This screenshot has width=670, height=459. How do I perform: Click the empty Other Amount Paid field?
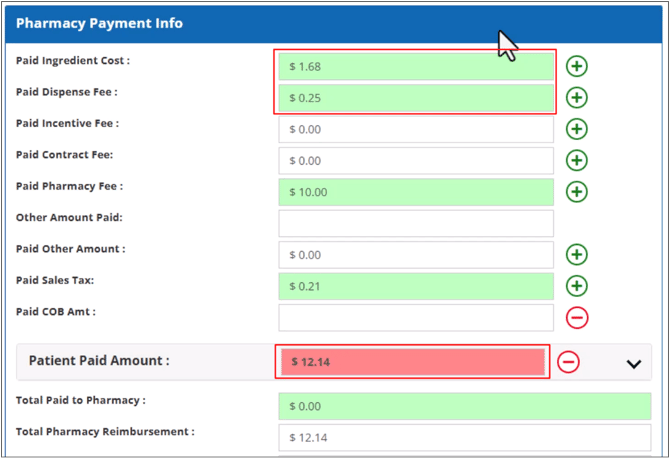tap(415, 223)
